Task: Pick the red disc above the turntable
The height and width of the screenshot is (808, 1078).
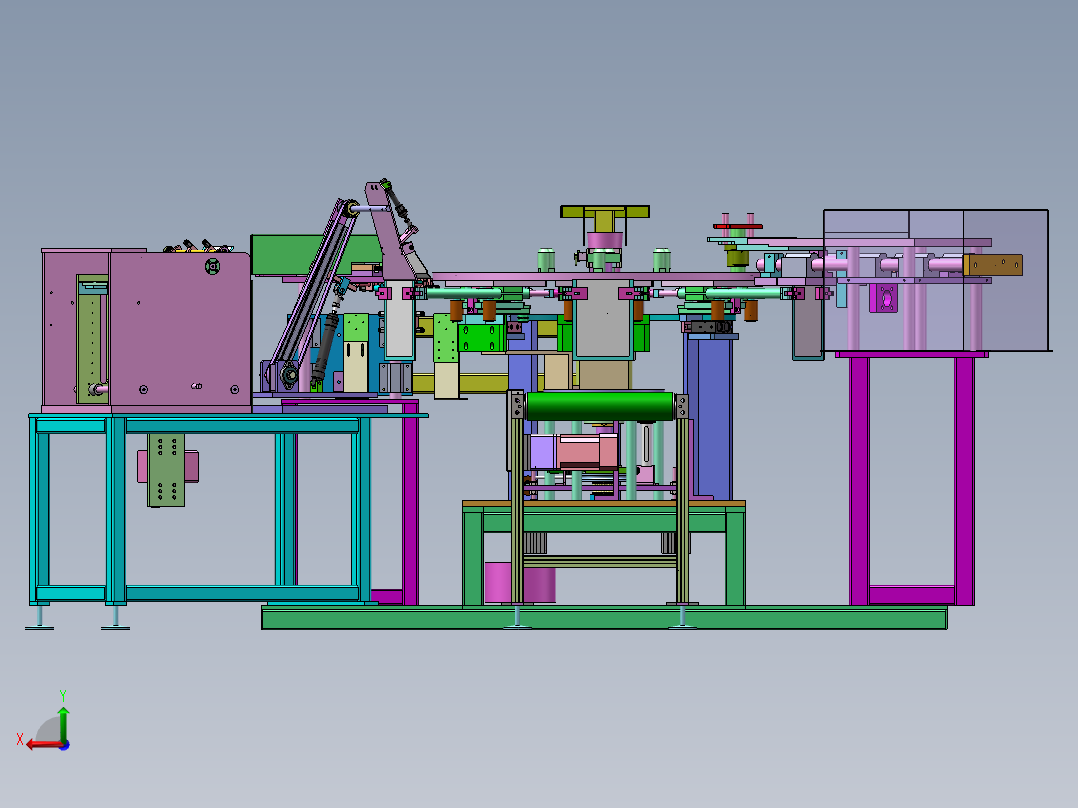Action: point(740,227)
